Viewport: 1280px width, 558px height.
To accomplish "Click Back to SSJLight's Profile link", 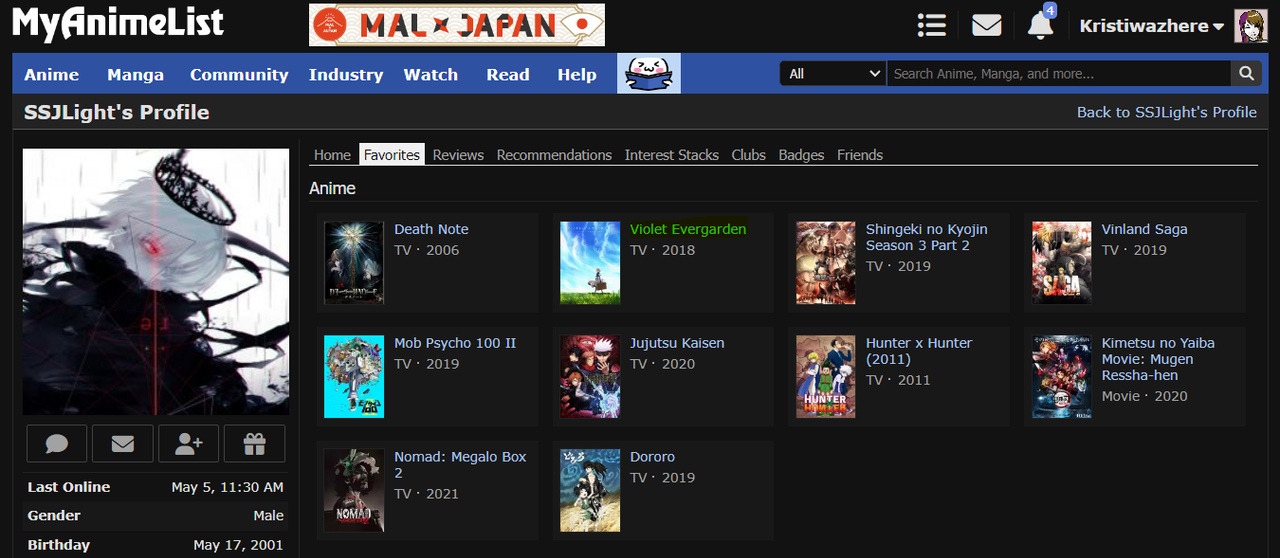I will [1167, 112].
